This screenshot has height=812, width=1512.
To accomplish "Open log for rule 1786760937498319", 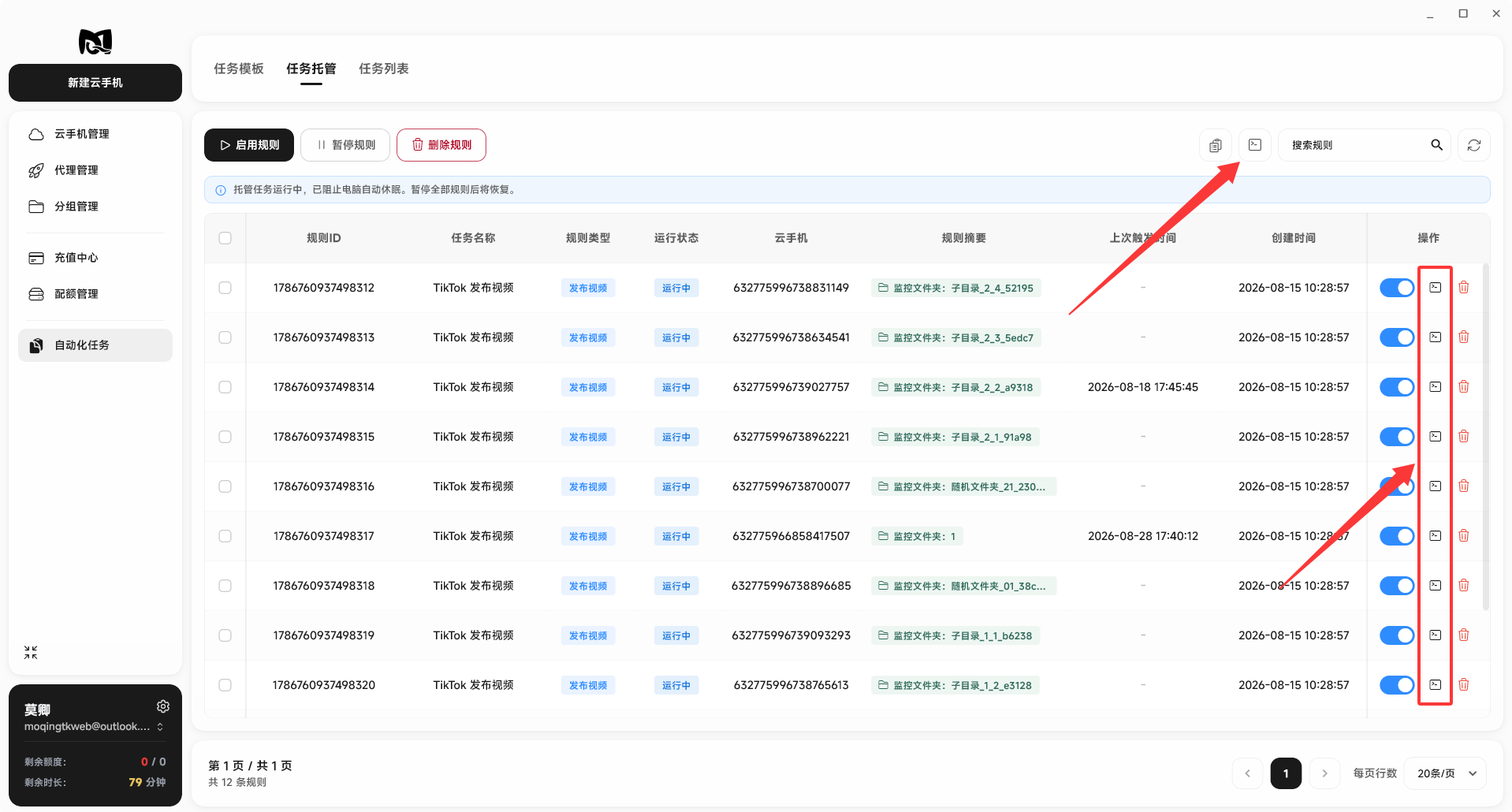I will (1436, 635).
